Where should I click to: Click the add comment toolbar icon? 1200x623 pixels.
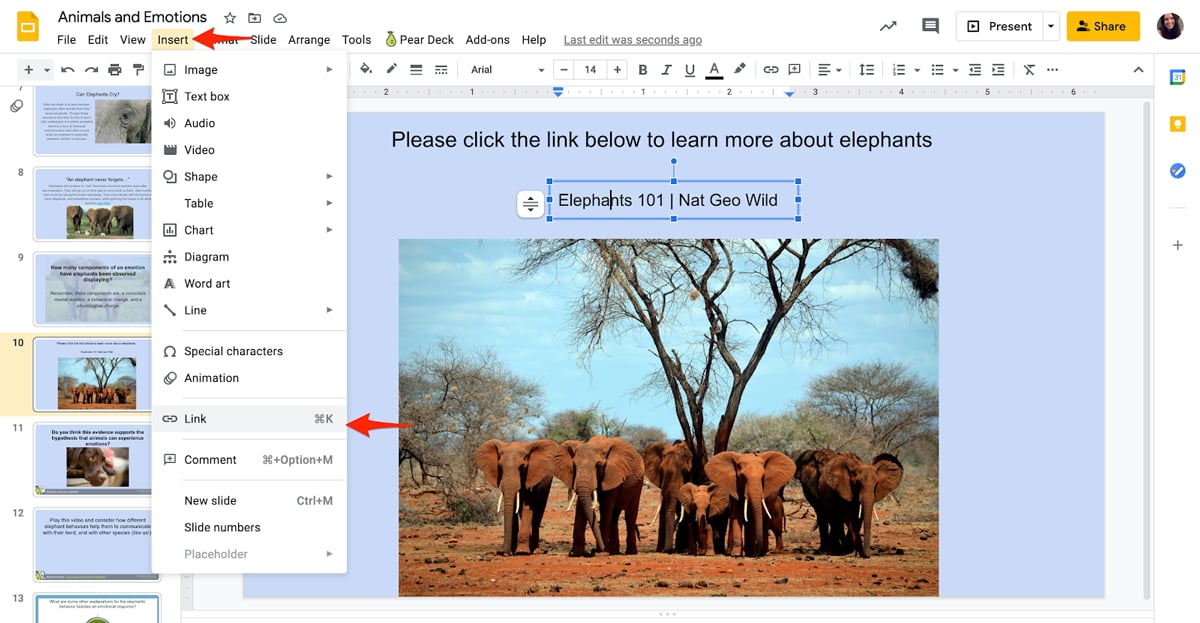coord(795,70)
